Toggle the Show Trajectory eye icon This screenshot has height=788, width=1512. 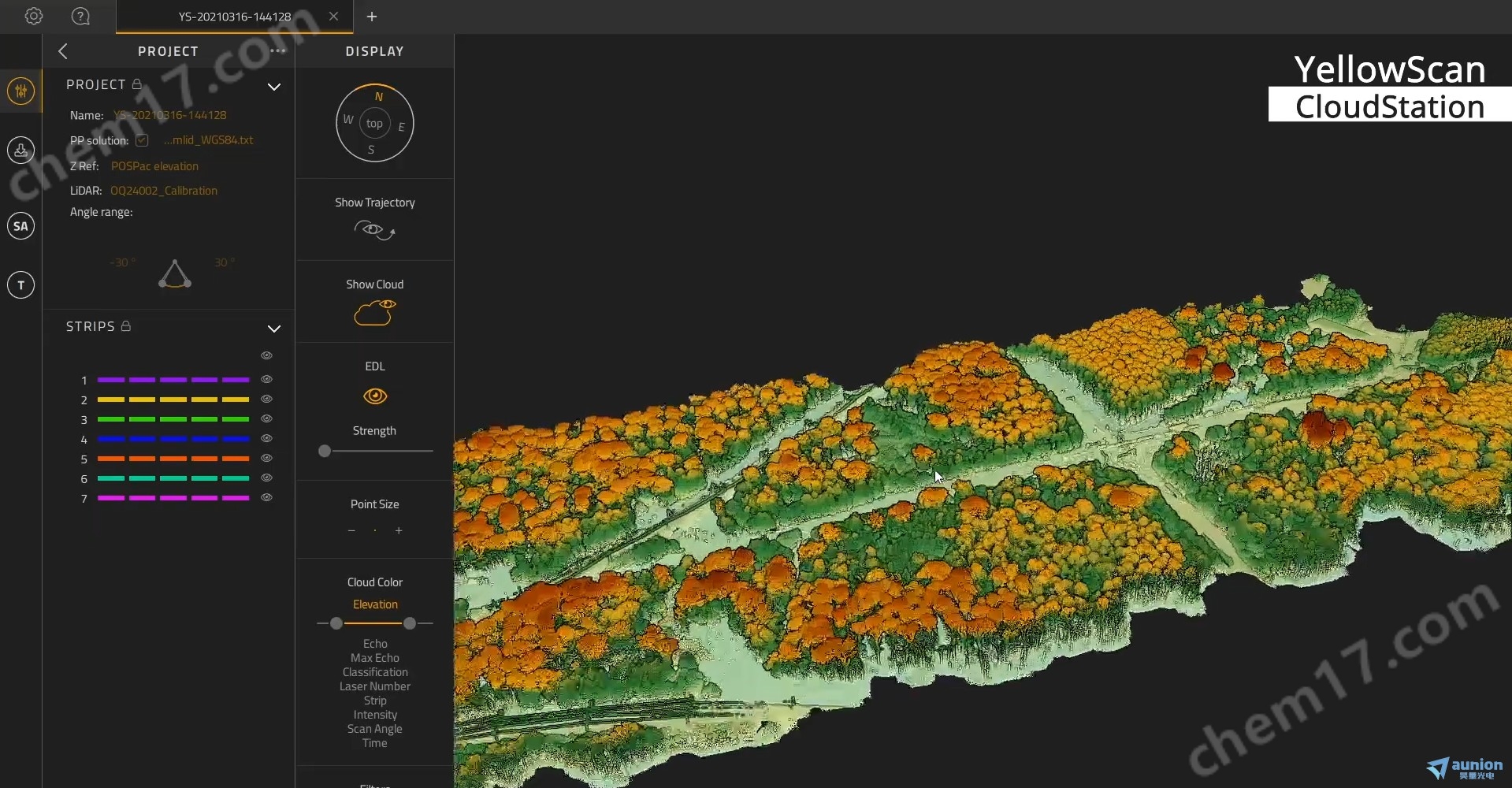click(374, 230)
